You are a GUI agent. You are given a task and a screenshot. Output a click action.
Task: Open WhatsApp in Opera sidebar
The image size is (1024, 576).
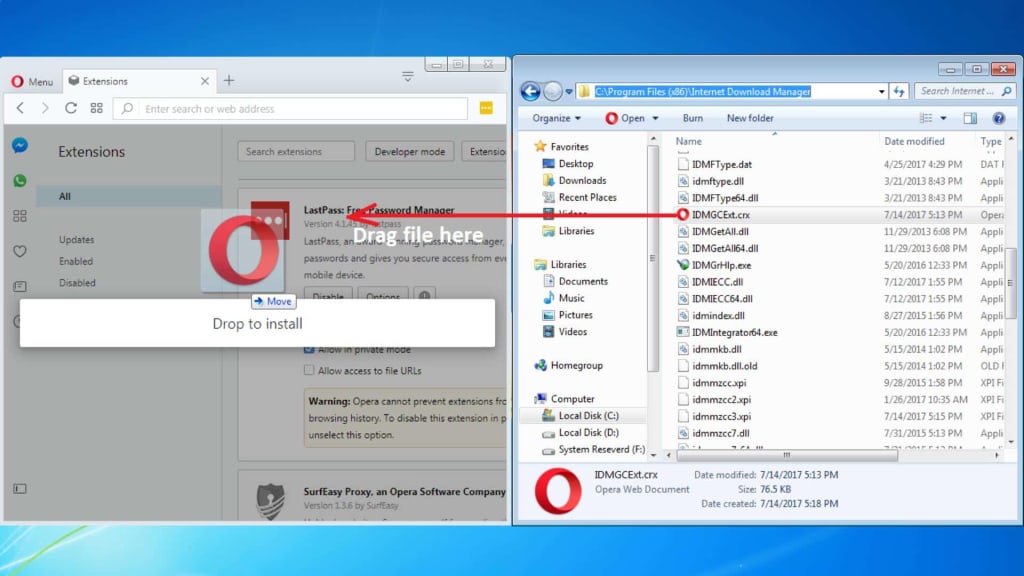tap(20, 180)
